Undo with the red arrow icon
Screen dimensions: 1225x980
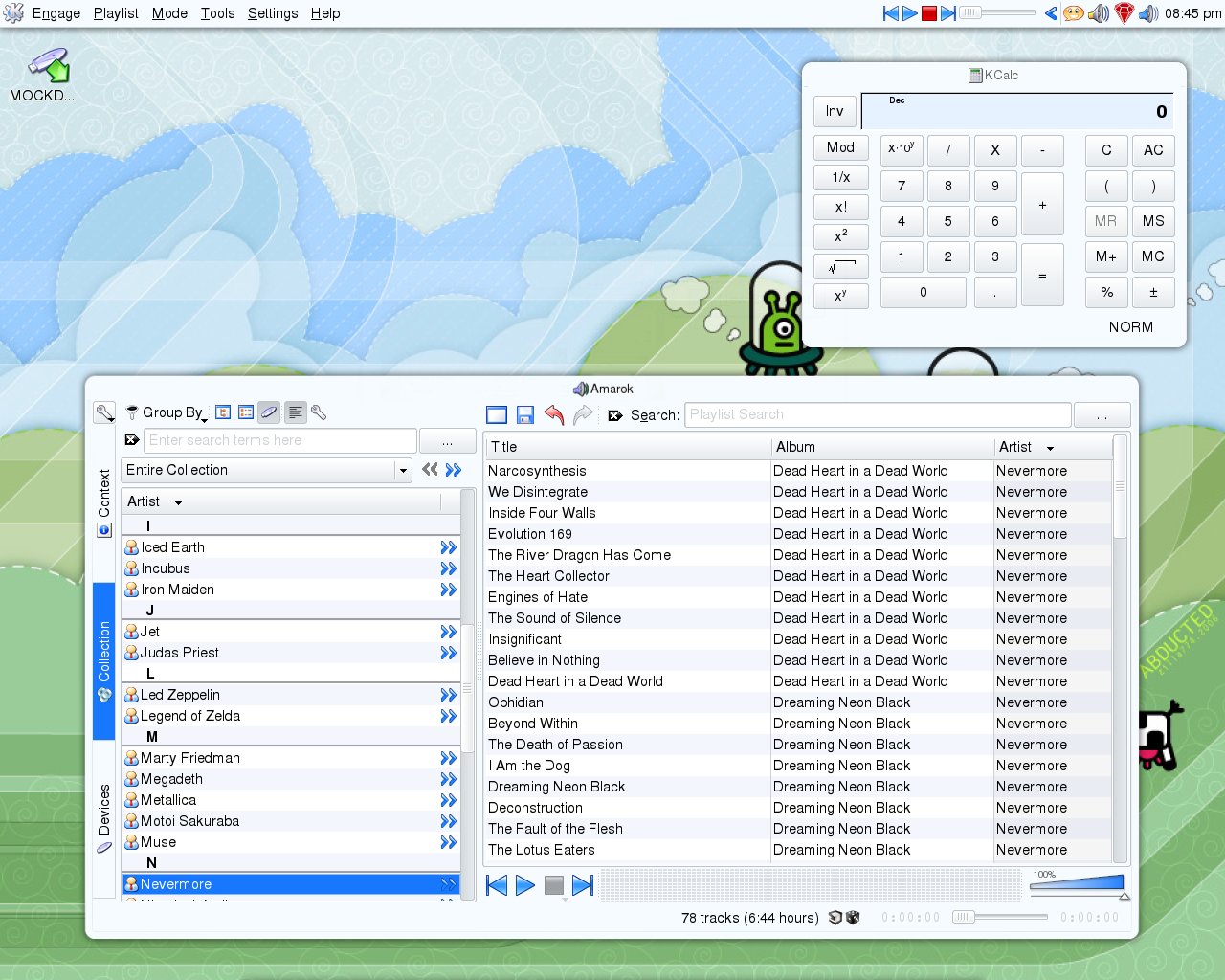553,414
